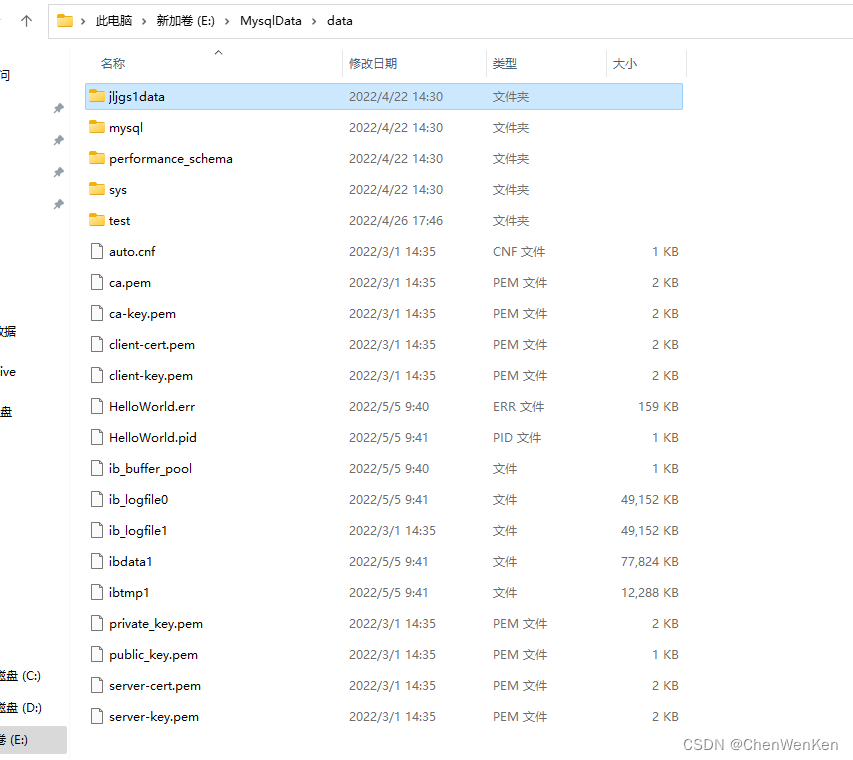Viewport: 853px width, 760px height.
Task: Click the ibtmp1 file name
Action: tap(129, 593)
